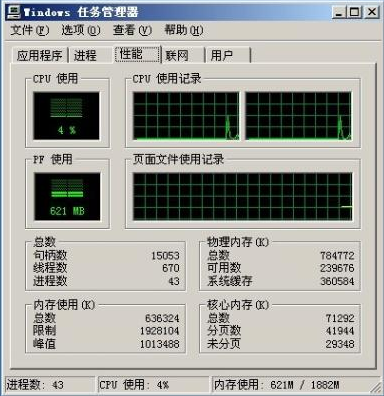Click the CPU 使用 gauge showing 4%
This screenshot has width=384, height=396.
(66, 116)
